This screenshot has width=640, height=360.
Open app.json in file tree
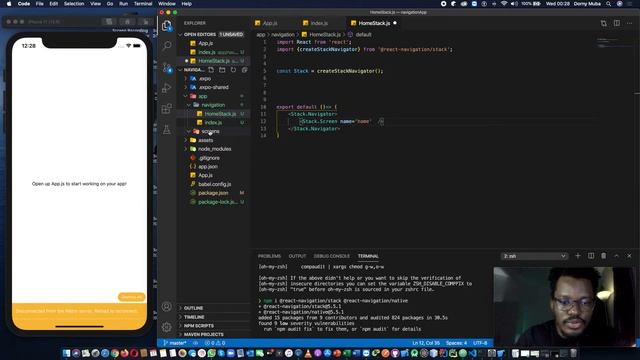pos(208,167)
